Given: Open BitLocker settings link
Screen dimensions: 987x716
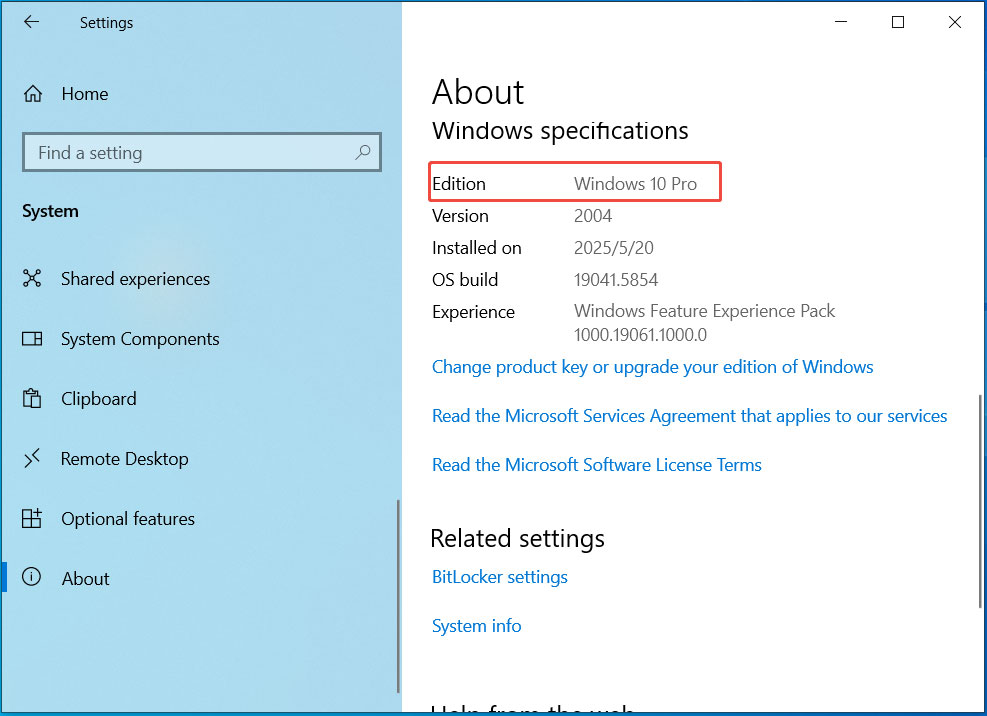Looking at the screenshot, I should 499,577.
